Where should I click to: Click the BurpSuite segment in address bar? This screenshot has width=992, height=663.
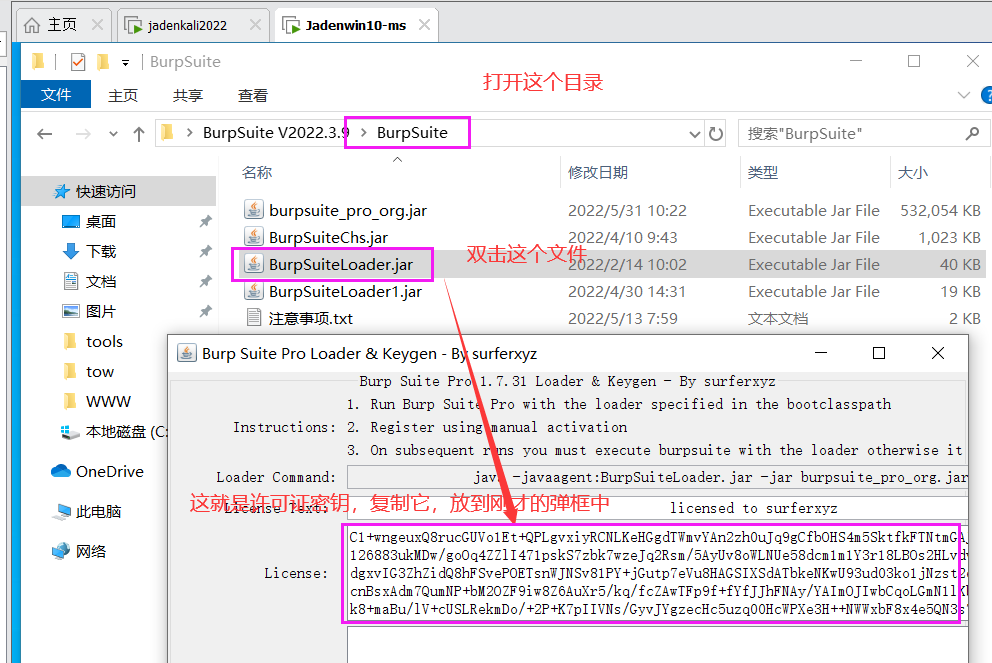click(x=412, y=133)
